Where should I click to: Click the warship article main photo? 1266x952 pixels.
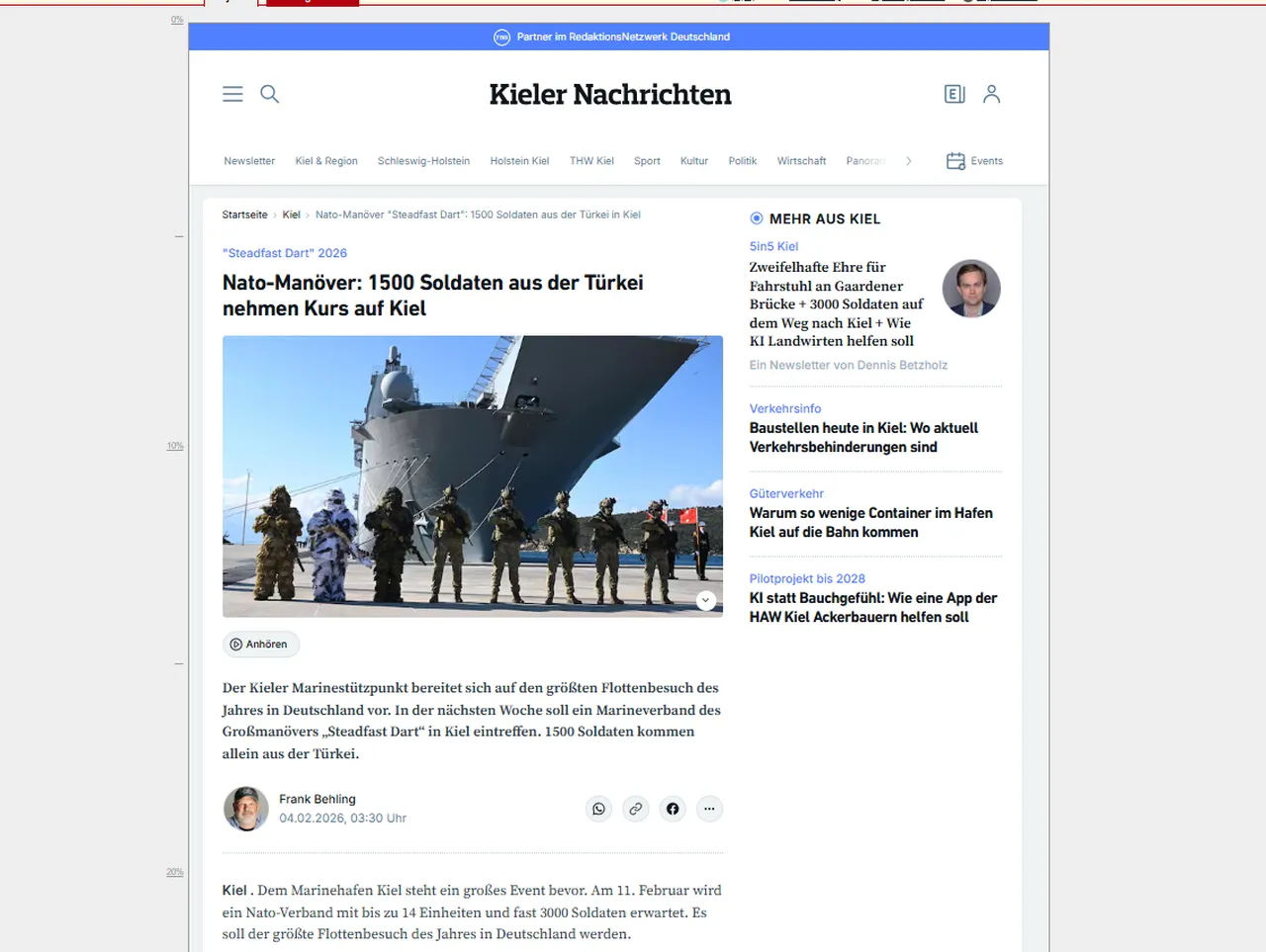coord(473,476)
